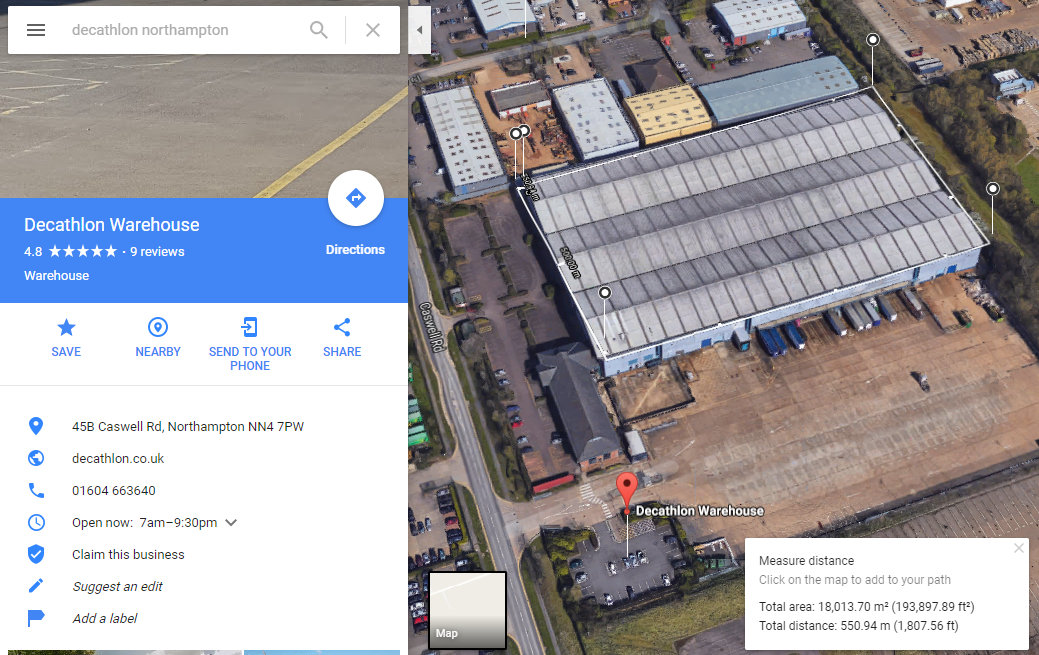Viewport: 1039px width, 655px height.
Task: Click Suggest an edit
Action: point(117,586)
